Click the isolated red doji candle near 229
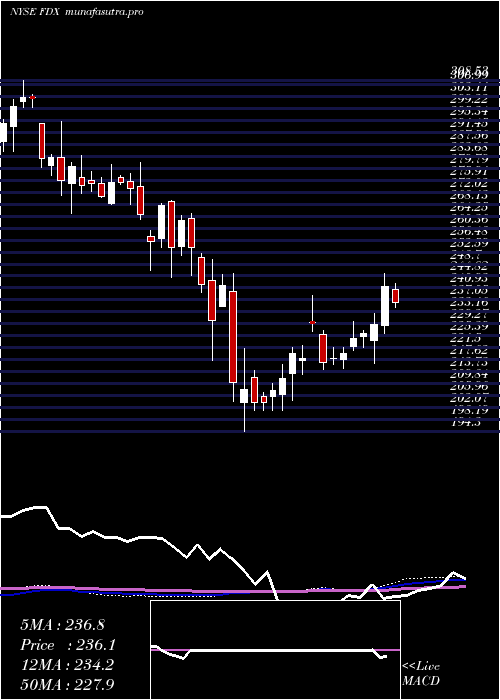Viewport: 500px width, 700px height. point(312,322)
